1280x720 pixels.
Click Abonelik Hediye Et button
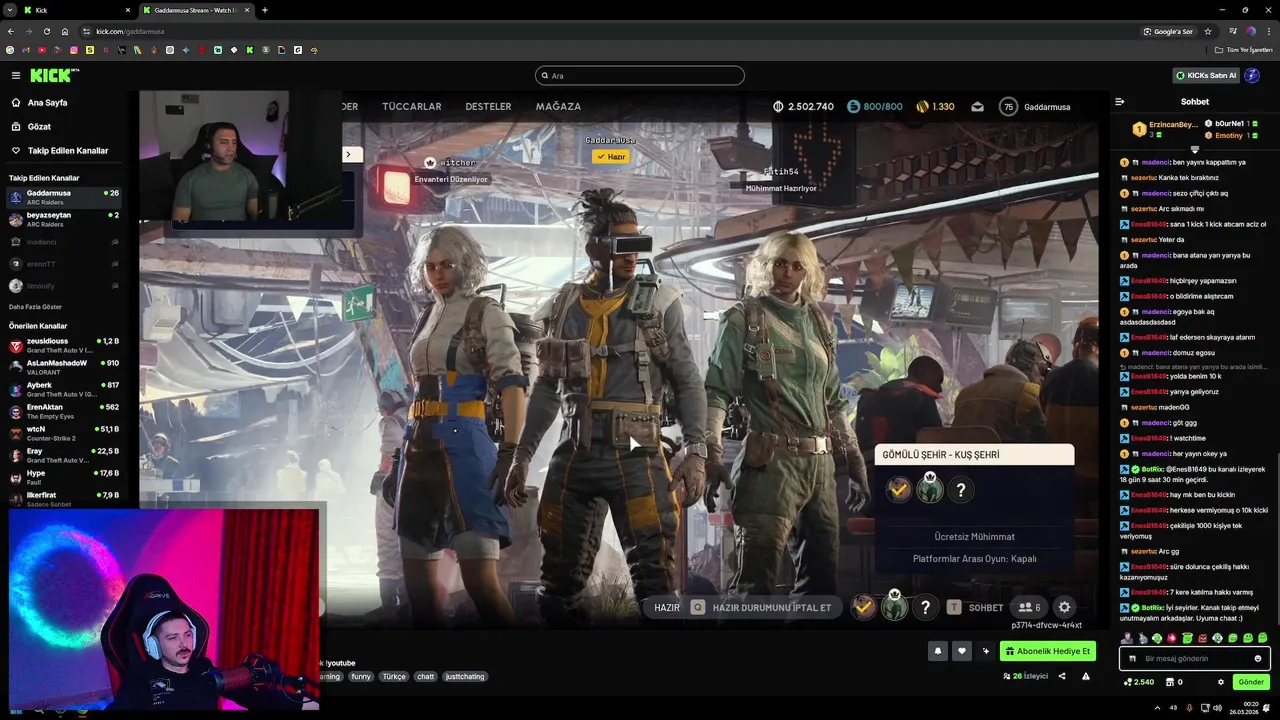(1048, 651)
